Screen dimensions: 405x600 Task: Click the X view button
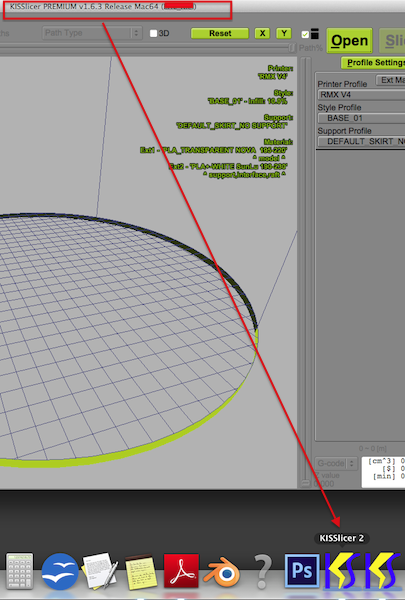pyautogui.click(x=262, y=33)
